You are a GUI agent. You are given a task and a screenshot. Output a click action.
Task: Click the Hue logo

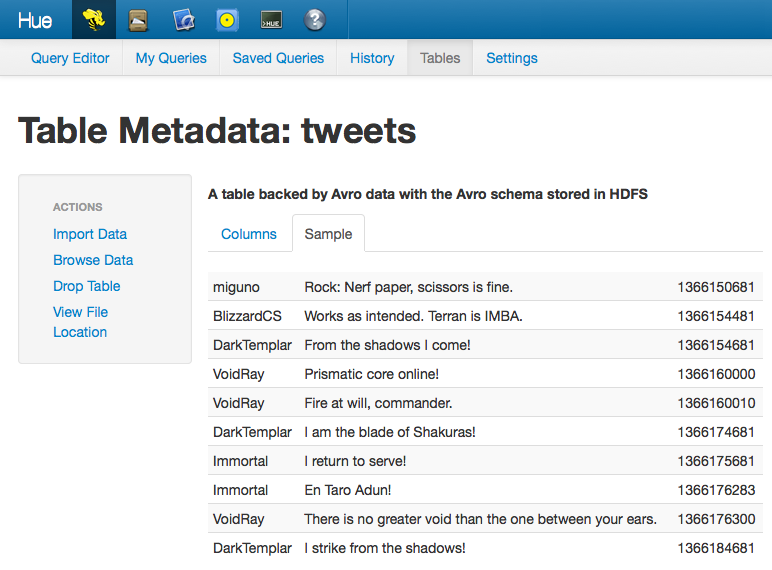(35, 21)
